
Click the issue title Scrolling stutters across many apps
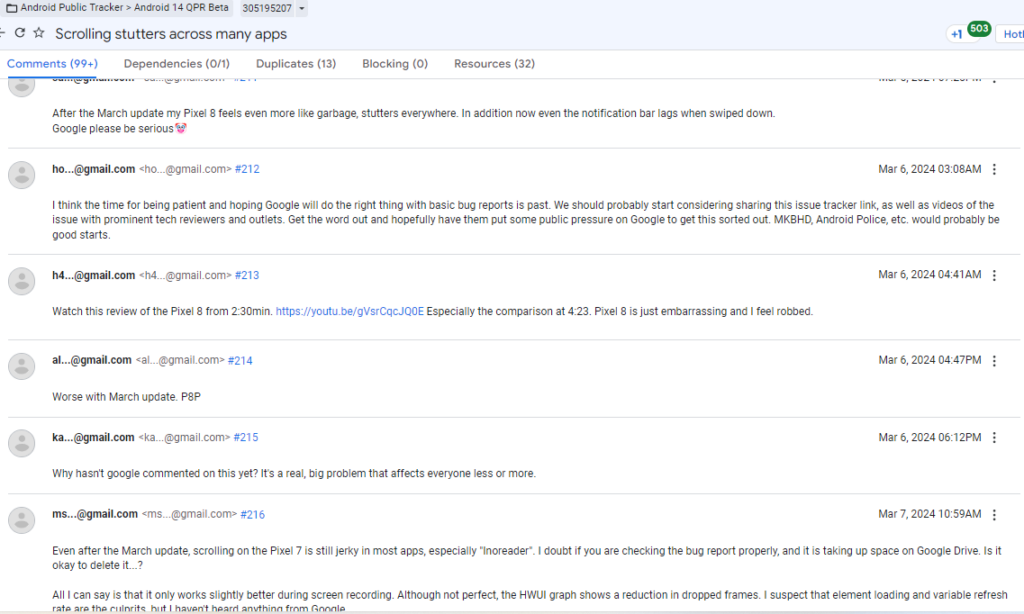tap(171, 34)
